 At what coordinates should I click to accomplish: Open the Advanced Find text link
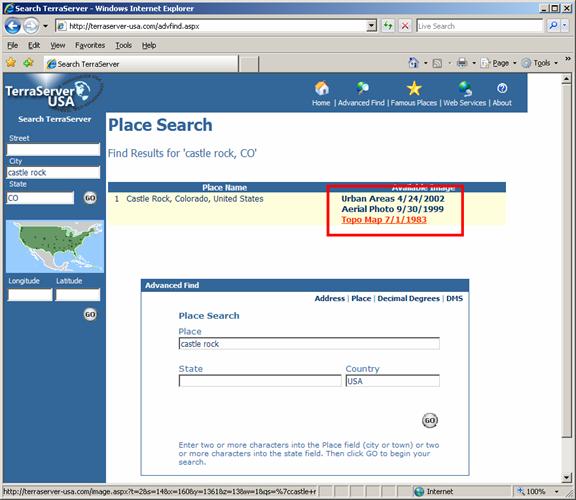tap(361, 103)
